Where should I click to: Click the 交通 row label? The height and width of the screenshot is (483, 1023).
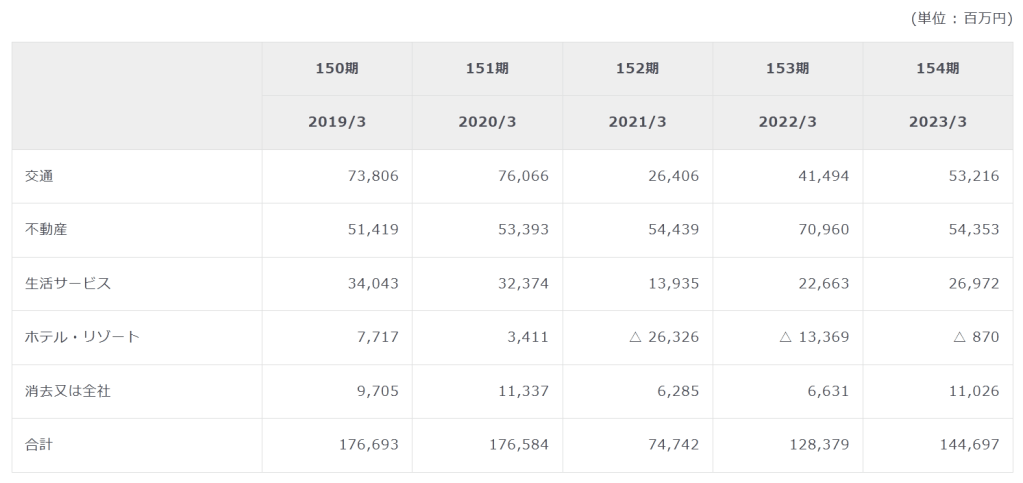(39, 176)
